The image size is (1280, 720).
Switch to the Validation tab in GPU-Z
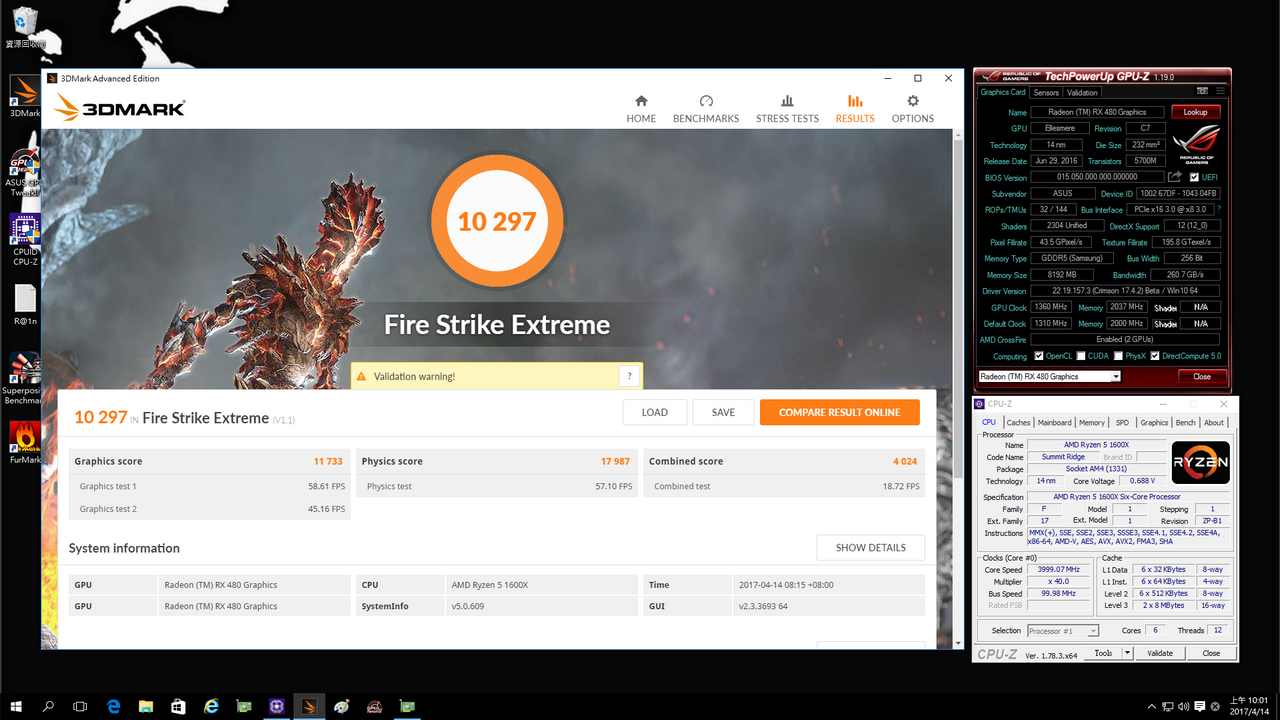1082,93
